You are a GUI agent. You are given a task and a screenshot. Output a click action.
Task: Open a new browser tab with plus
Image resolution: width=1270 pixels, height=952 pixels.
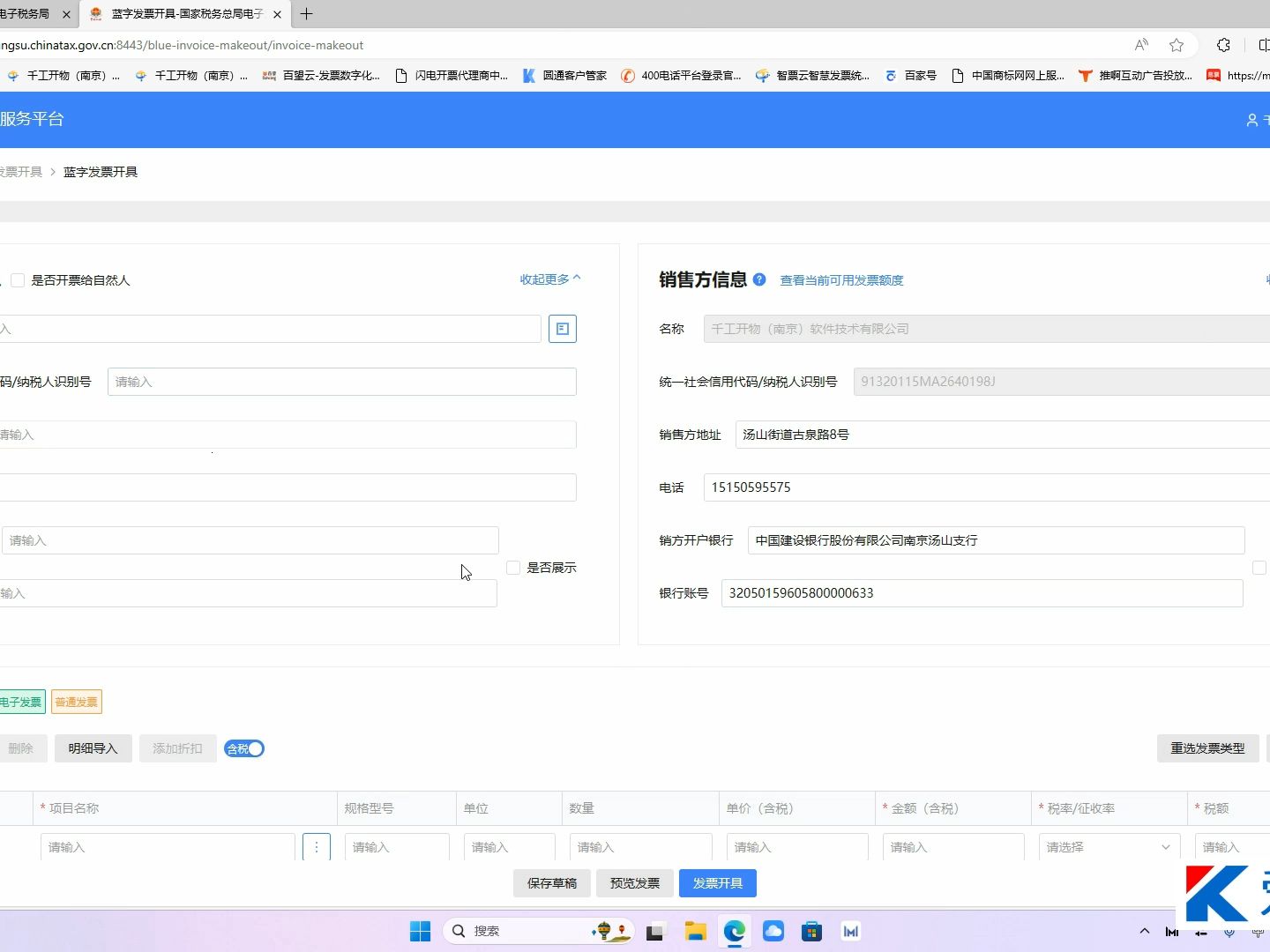click(306, 14)
